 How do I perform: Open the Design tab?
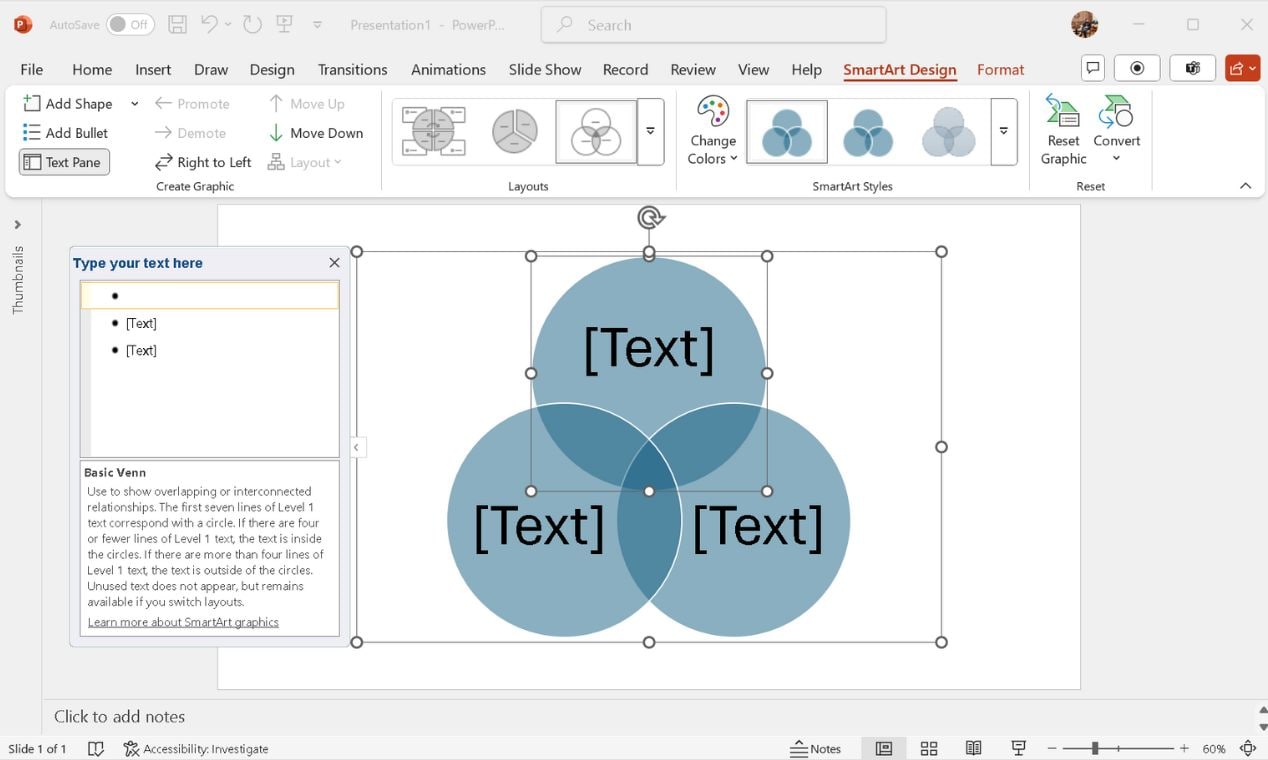coord(272,69)
